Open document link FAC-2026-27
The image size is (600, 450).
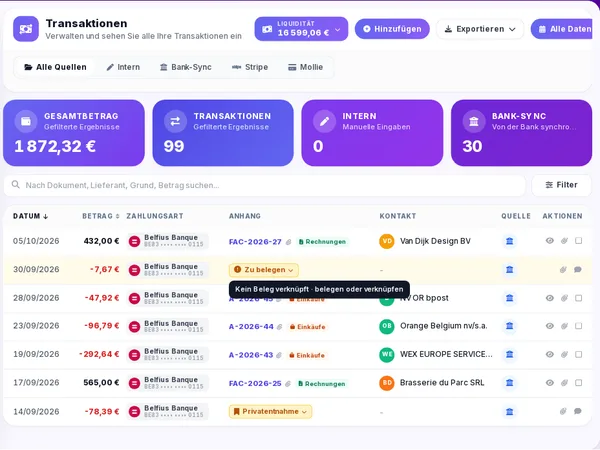click(x=255, y=242)
